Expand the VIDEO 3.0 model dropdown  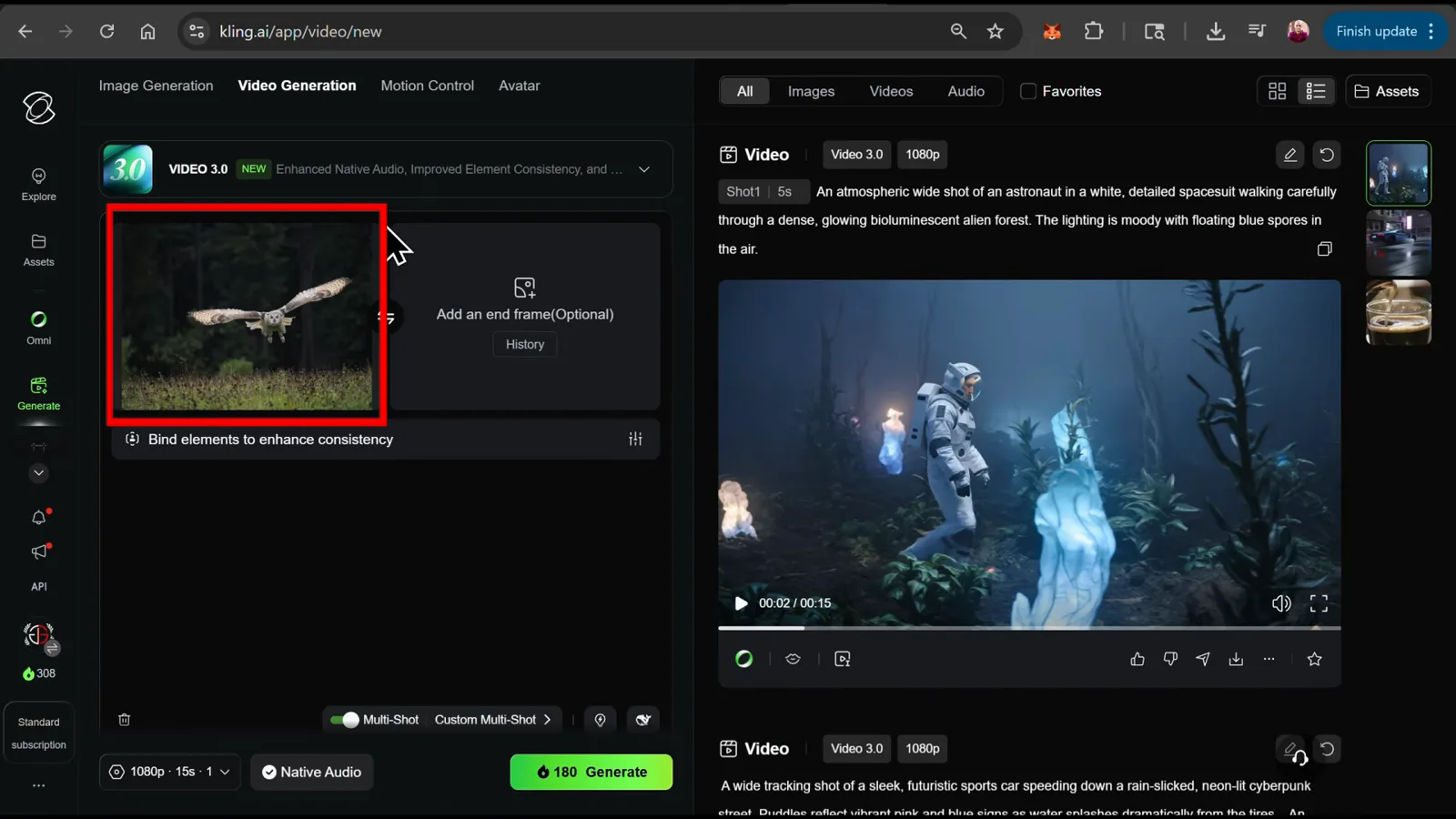click(x=644, y=169)
